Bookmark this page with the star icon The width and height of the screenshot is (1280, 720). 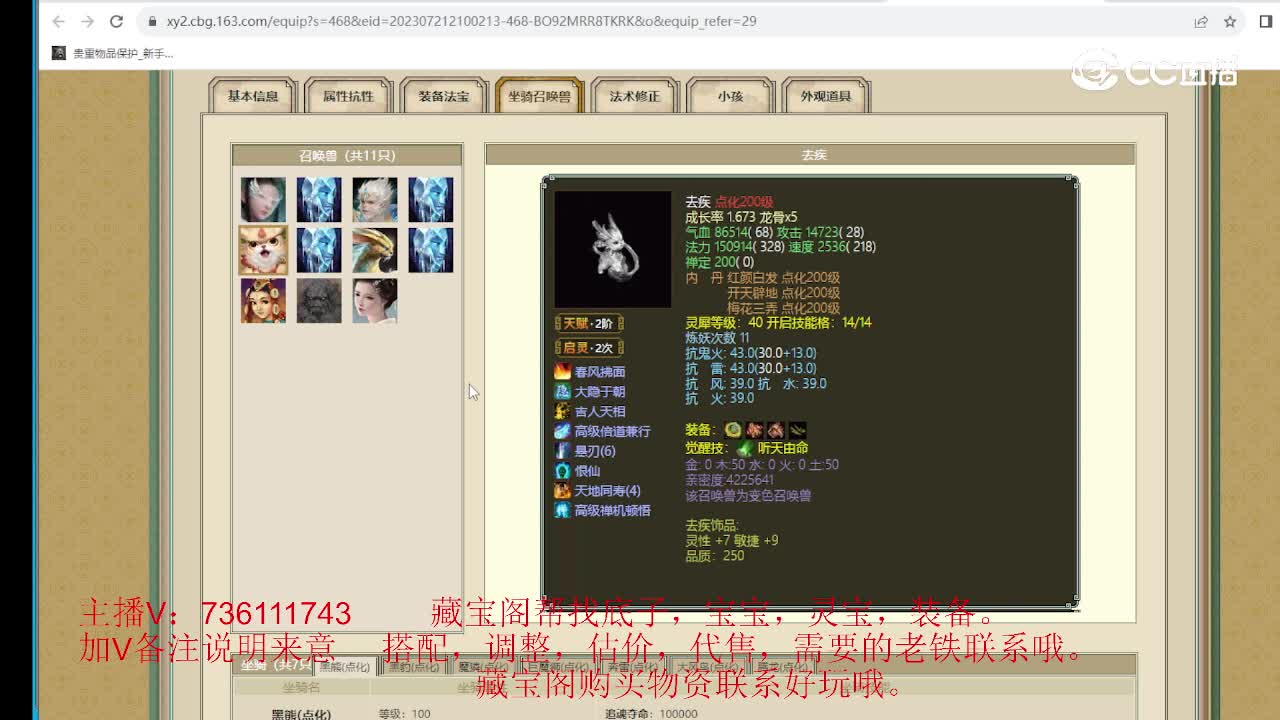[x=1230, y=21]
